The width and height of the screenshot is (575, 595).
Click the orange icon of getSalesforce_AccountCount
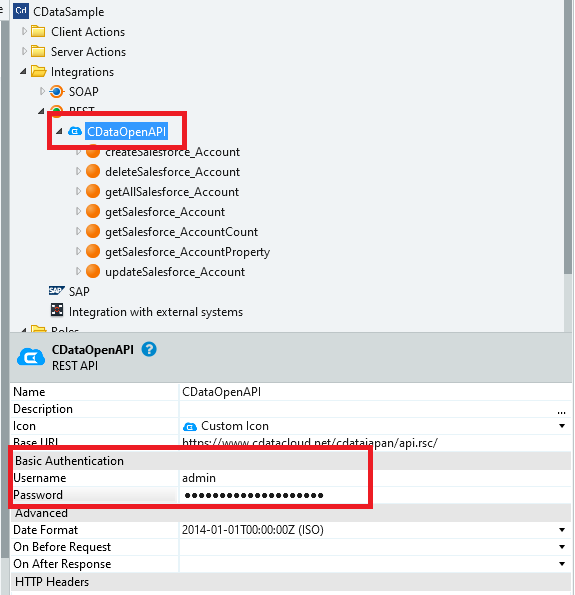93,231
